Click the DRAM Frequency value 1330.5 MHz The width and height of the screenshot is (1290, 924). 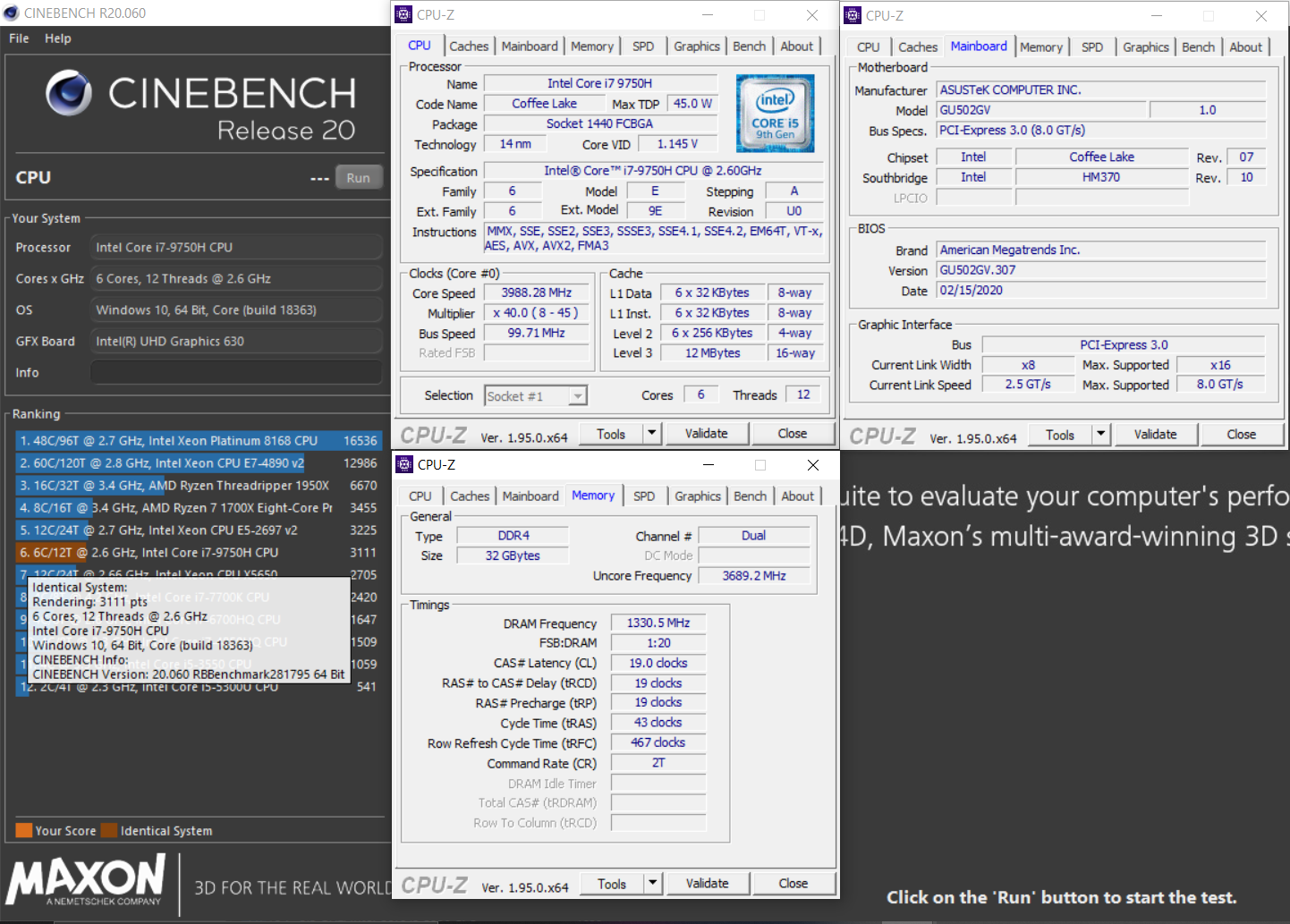coord(658,623)
